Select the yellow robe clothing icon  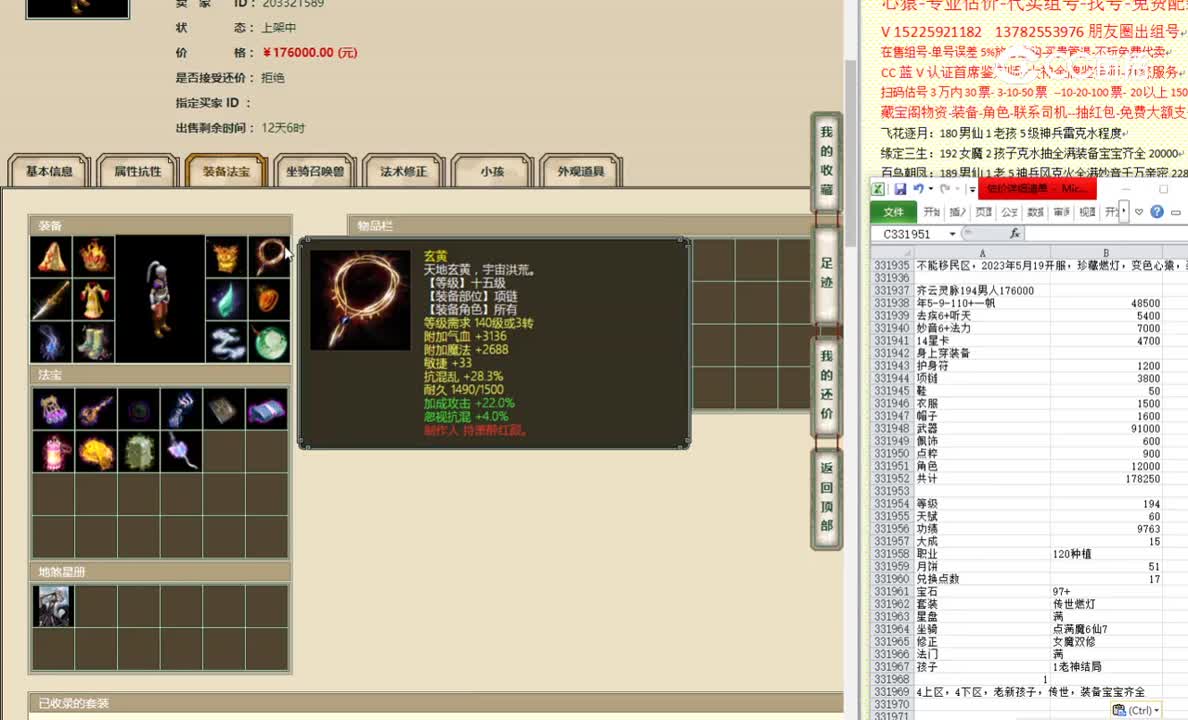pos(94,300)
